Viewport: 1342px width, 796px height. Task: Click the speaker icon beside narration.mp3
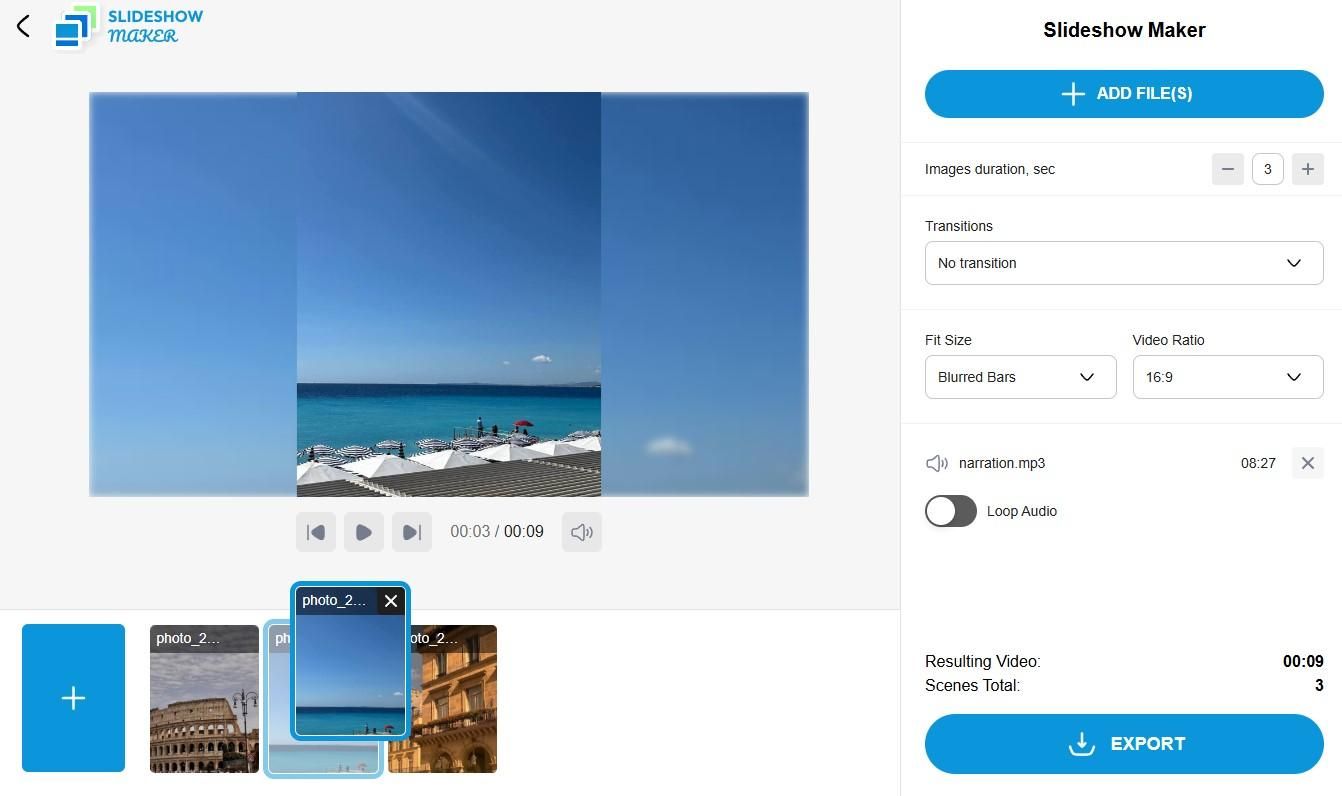click(937, 463)
